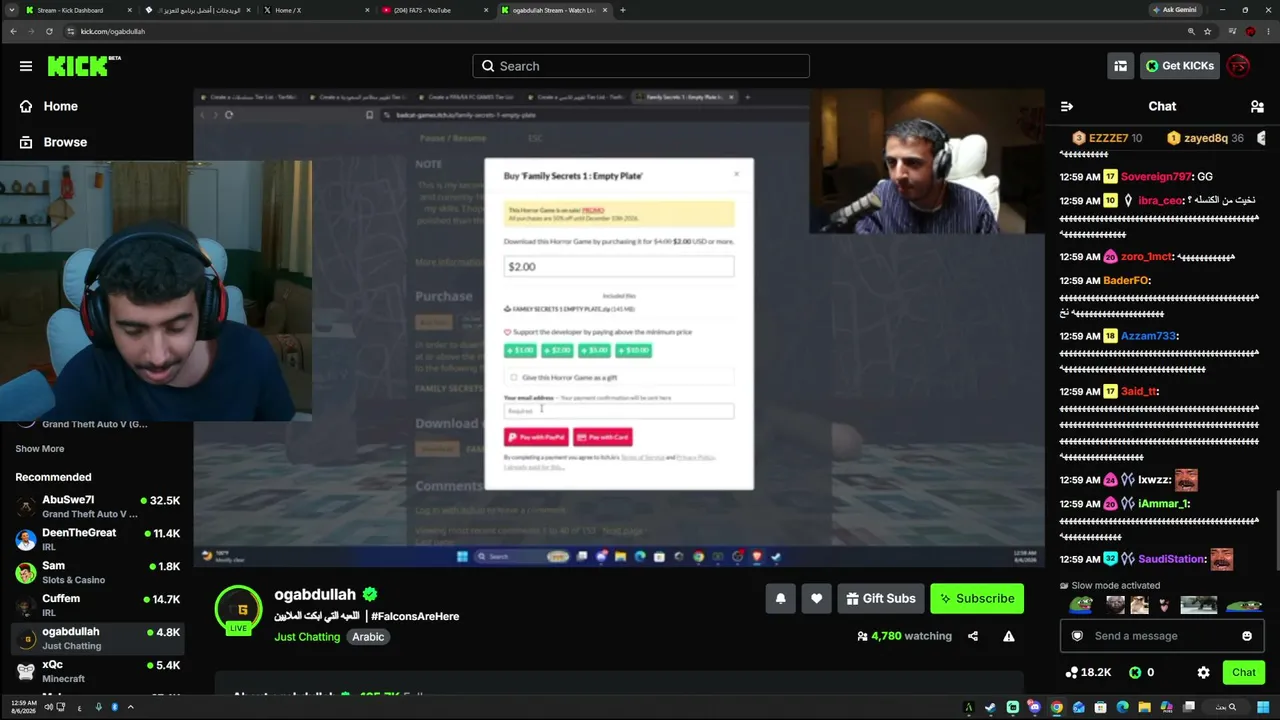Image resolution: width=1280 pixels, height=720 pixels.
Task: Open the emoji picker in chat
Action: (x=1247, y=636)
